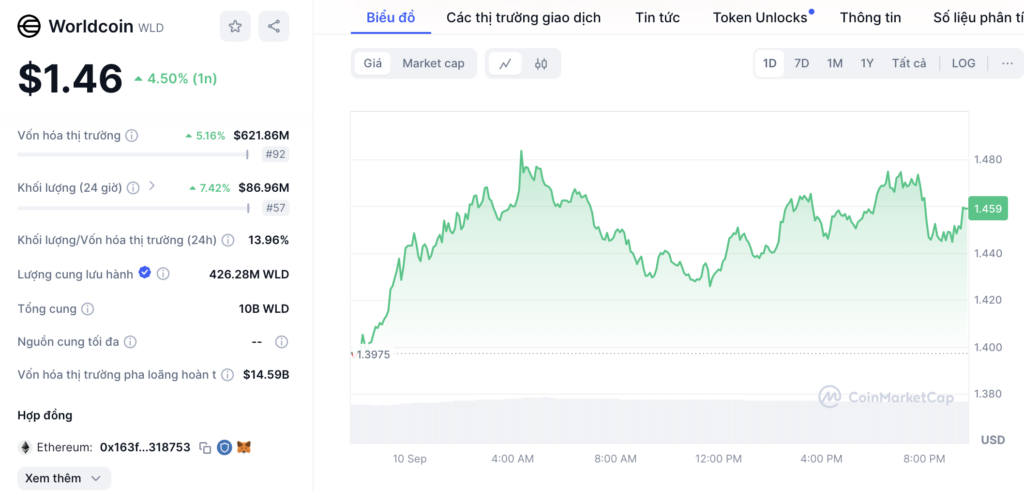Toggle LOG scale on chart

point(963,63)
